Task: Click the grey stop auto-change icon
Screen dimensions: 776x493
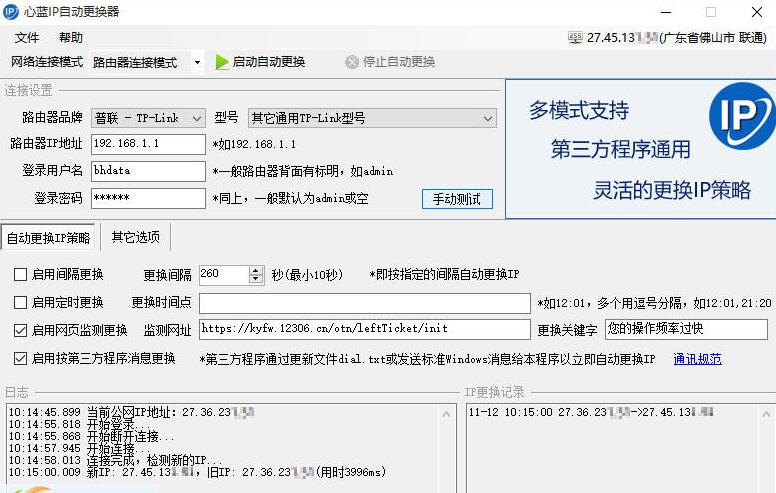Action: point(351,62)
